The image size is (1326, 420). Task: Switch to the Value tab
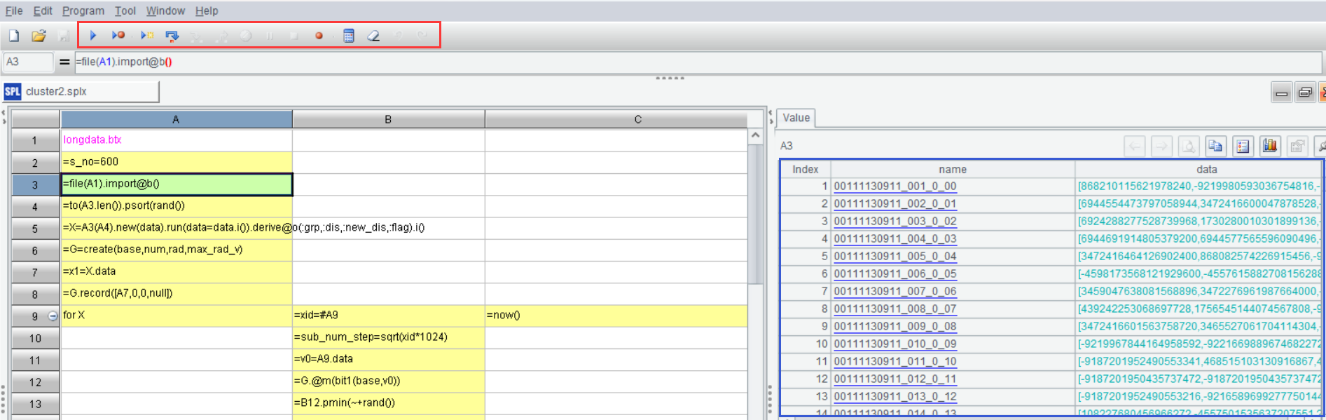point(796,117)
